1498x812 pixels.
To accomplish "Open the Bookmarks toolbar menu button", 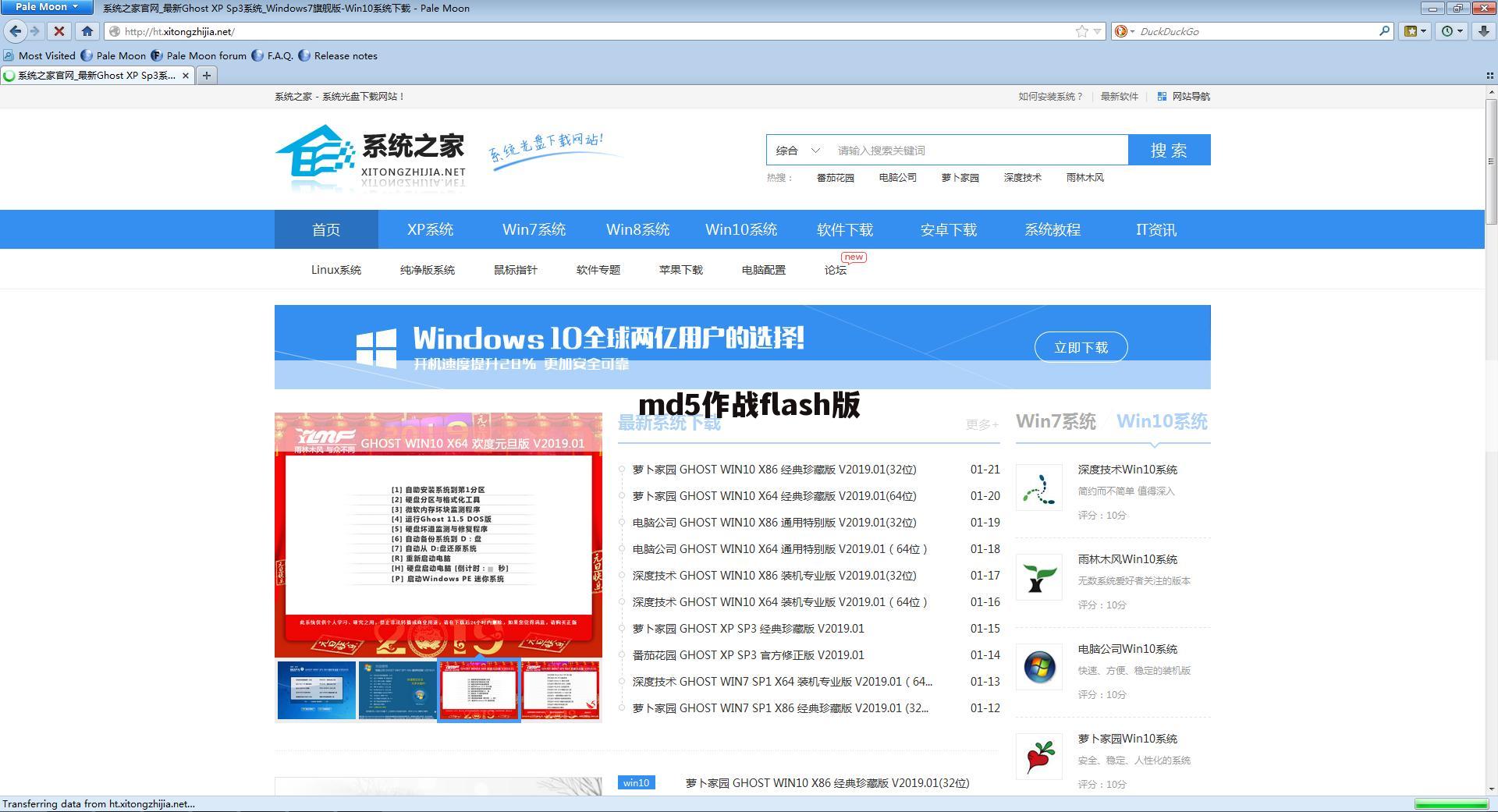I will [1415, 31].
